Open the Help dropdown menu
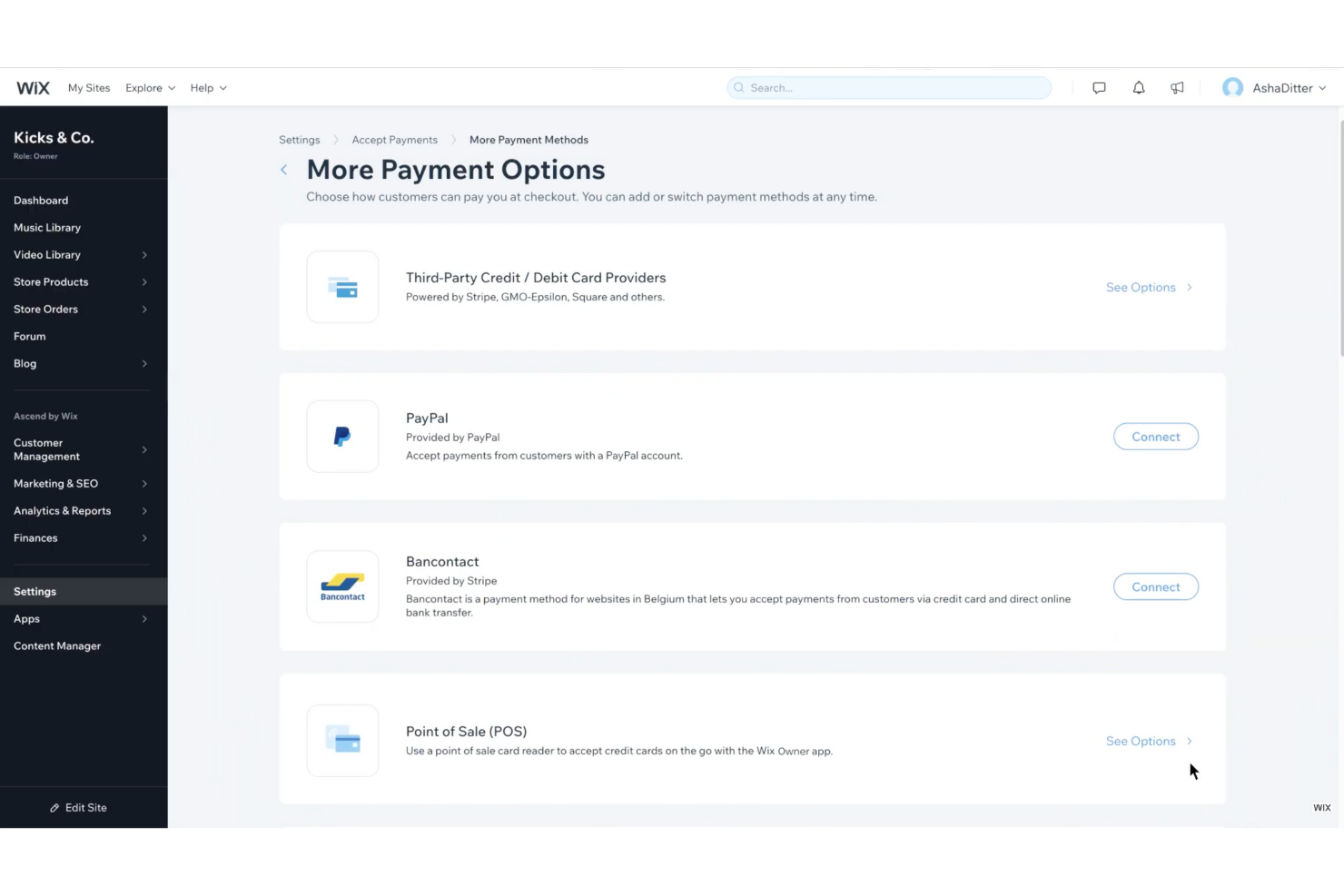The height and width of the screenshot is (896, 1344). coord(208,87)
